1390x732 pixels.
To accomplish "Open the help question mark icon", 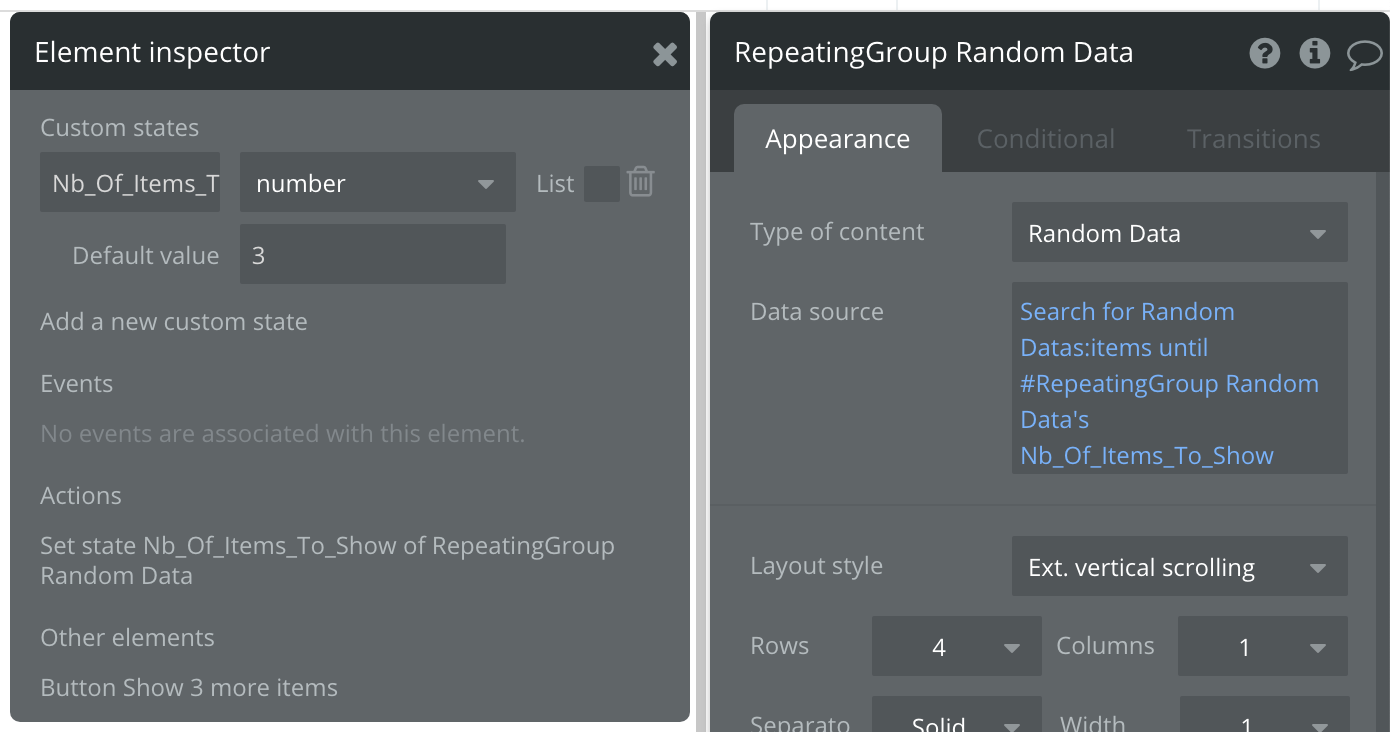I will [x=1265, y=53].
